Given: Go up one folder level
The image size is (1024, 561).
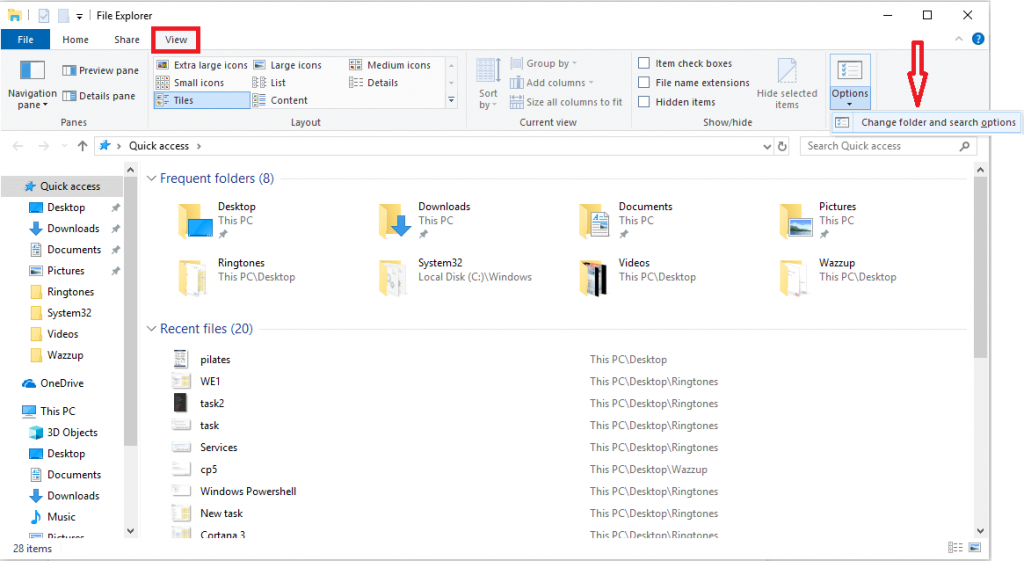Looking at the screenshot, I should click(x=82, y=146).
